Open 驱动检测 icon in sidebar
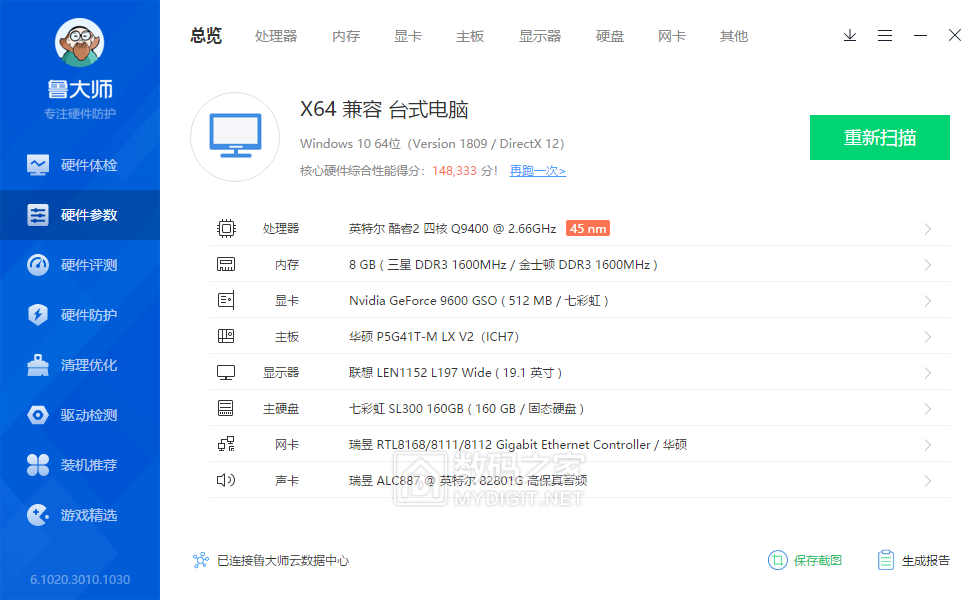 38,415
